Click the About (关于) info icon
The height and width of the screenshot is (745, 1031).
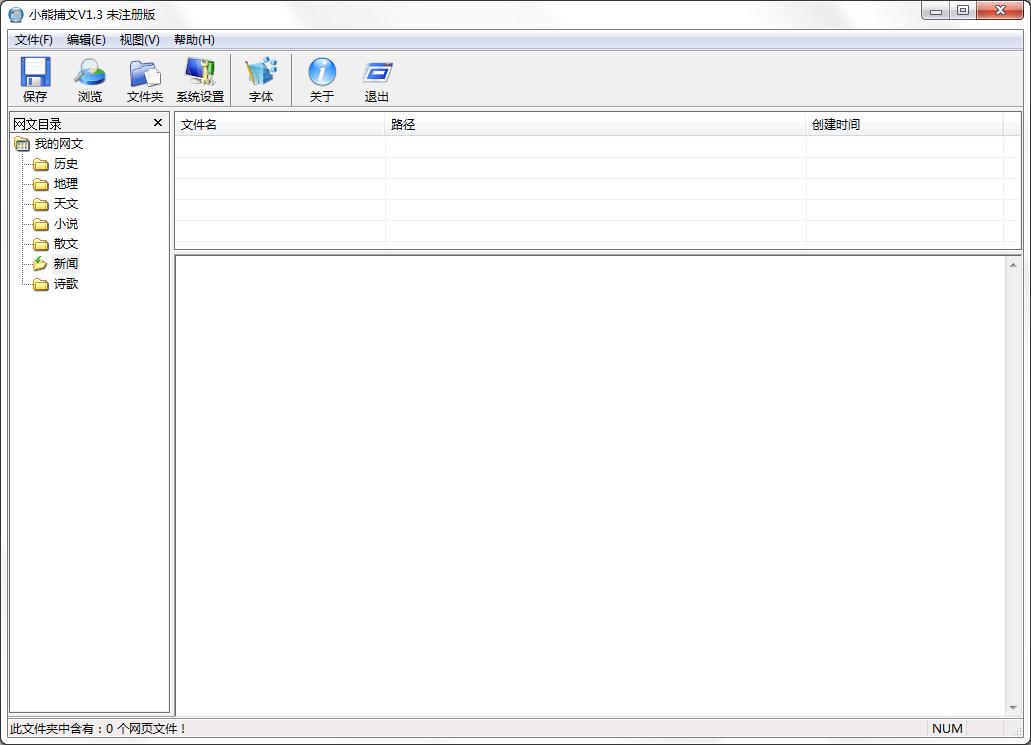point(321,79)
